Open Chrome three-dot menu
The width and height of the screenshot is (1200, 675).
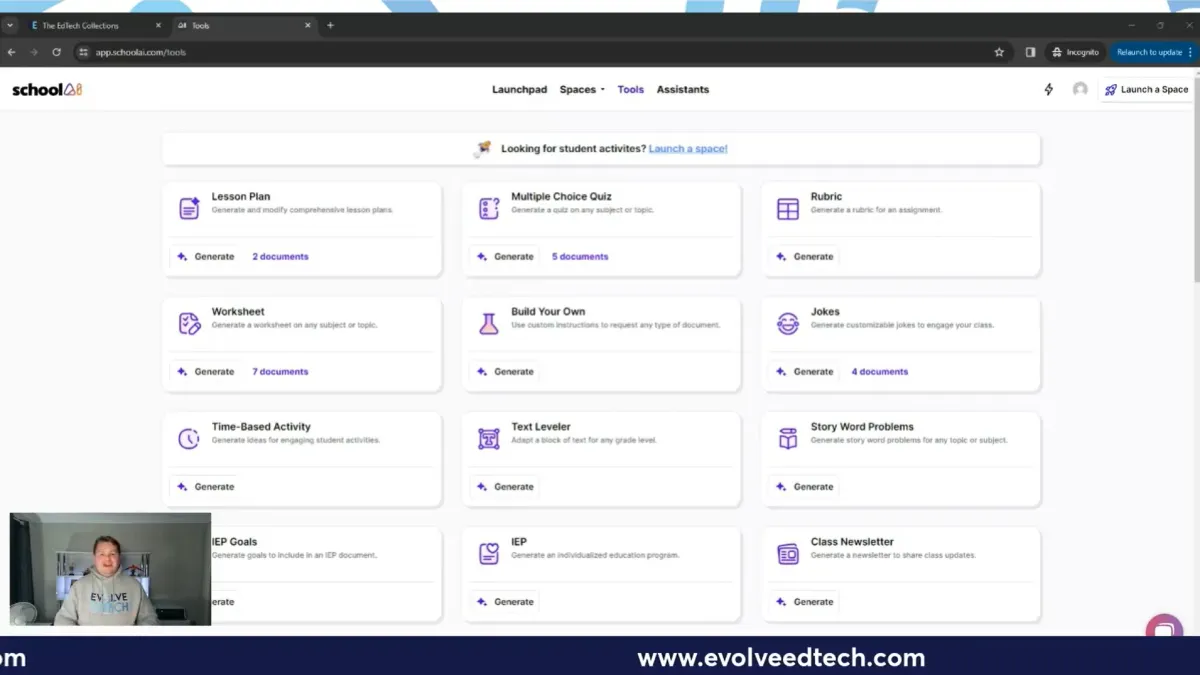point(1190,52)
